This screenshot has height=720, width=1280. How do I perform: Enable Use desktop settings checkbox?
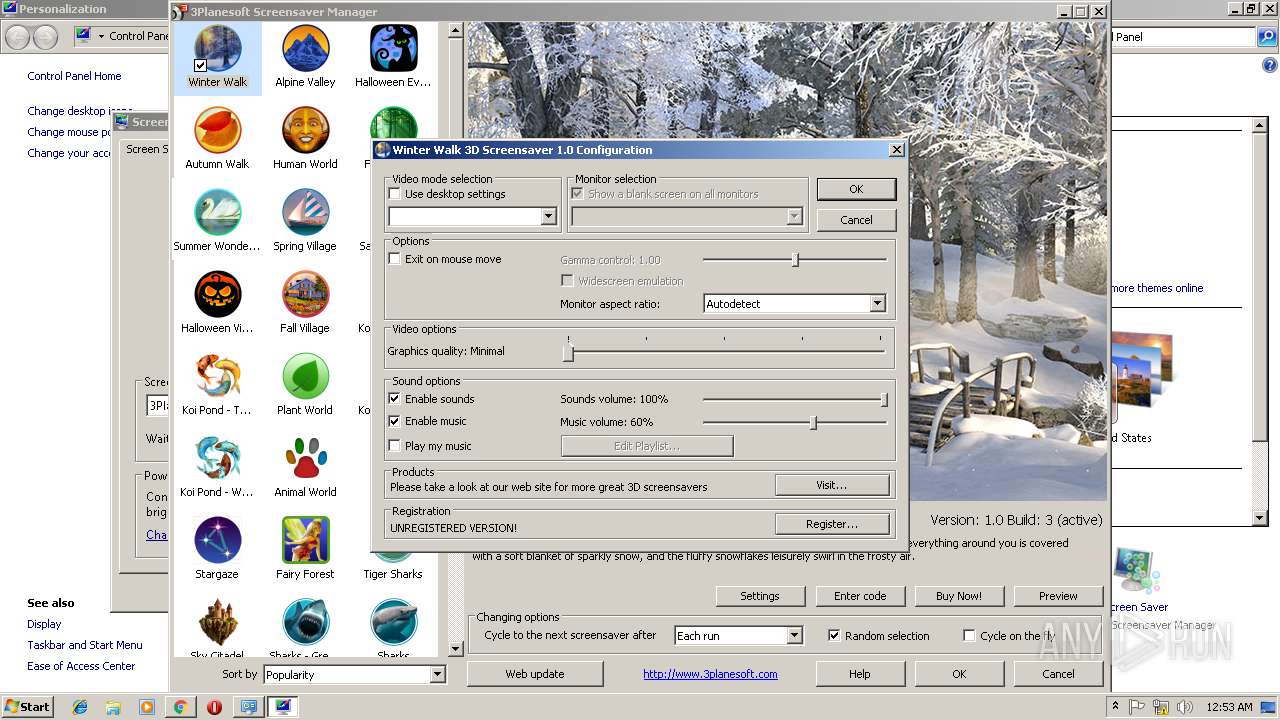click(x=395, y=194)
